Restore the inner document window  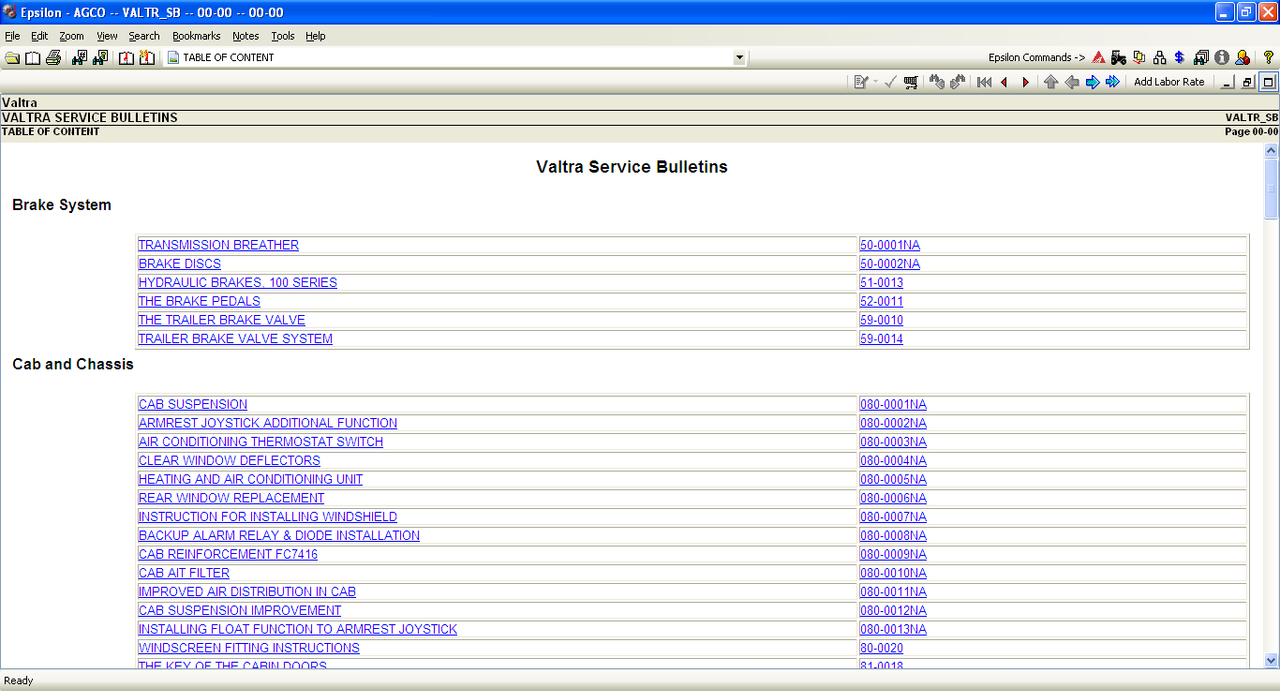[1247, 82]
